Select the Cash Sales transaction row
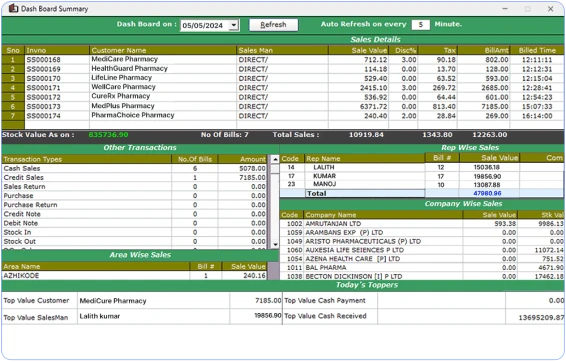 coord(134,169)
